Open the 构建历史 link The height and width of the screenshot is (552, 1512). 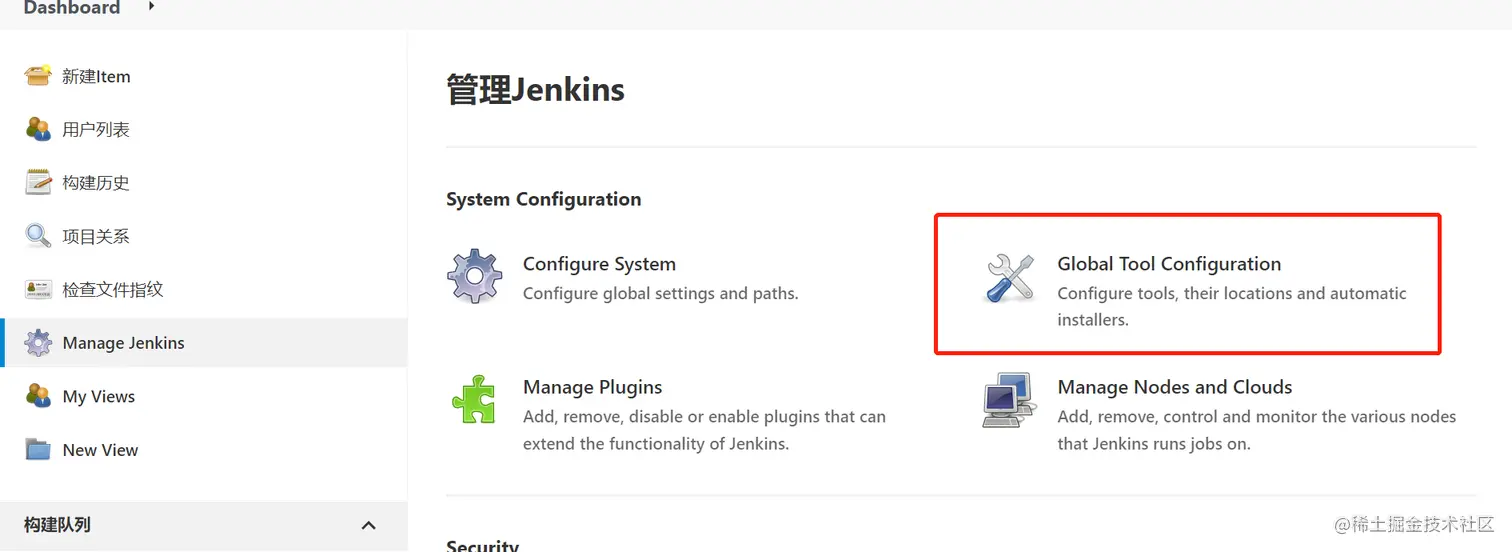tap(96, 182)
